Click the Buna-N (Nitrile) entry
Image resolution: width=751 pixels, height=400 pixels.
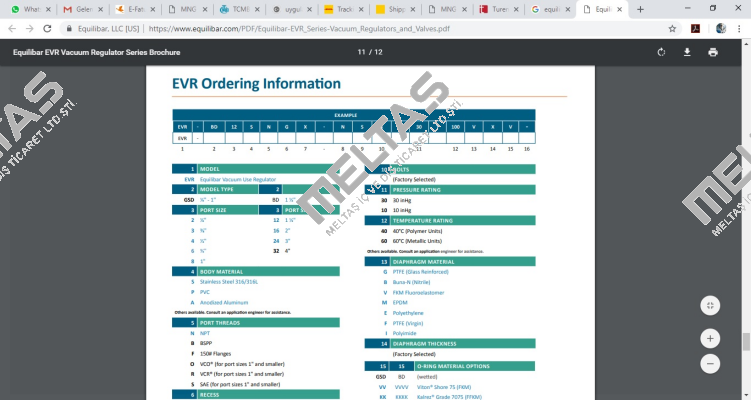coord(411,282)
